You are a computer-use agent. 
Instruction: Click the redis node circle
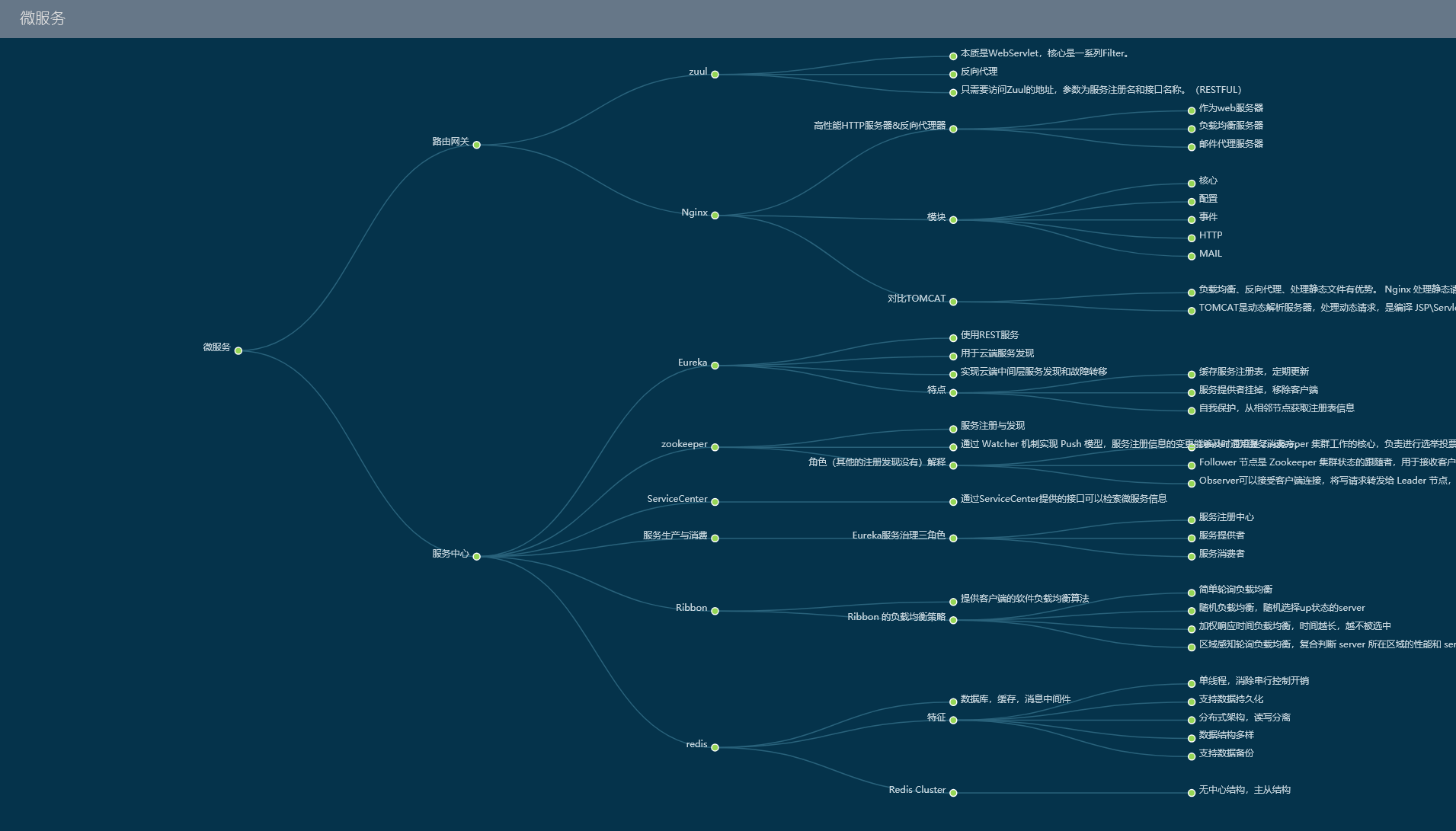715,747
